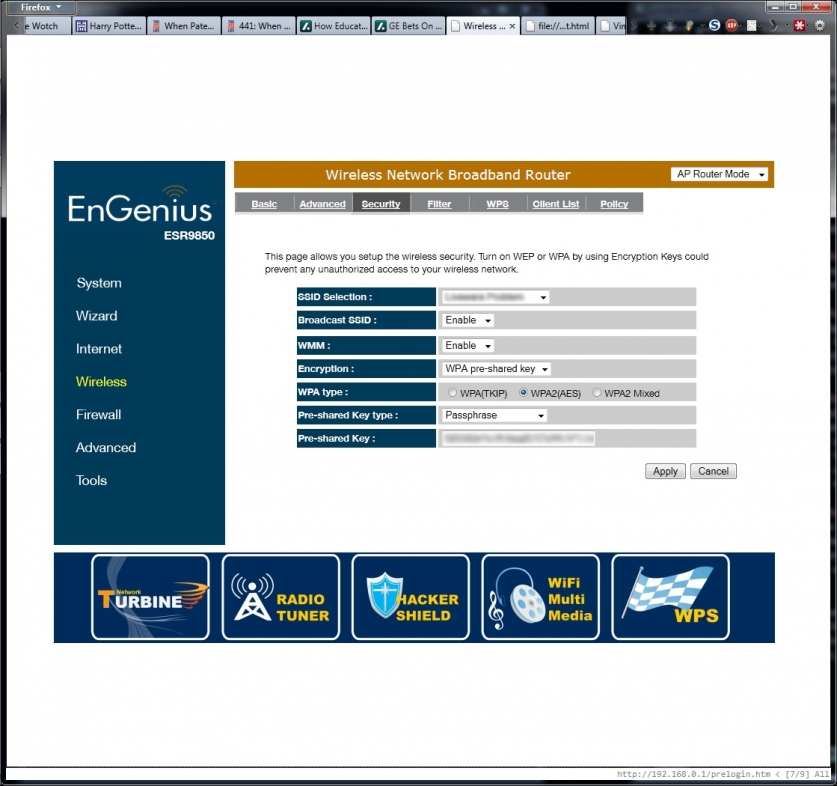
Task: Open the Pre-shared Key type dropdown
Action: pos(494,415)
